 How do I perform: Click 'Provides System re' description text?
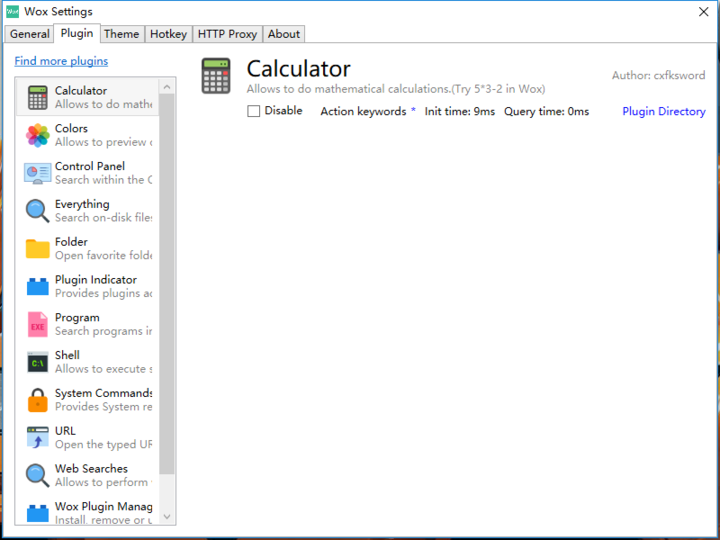pos(104,407)
